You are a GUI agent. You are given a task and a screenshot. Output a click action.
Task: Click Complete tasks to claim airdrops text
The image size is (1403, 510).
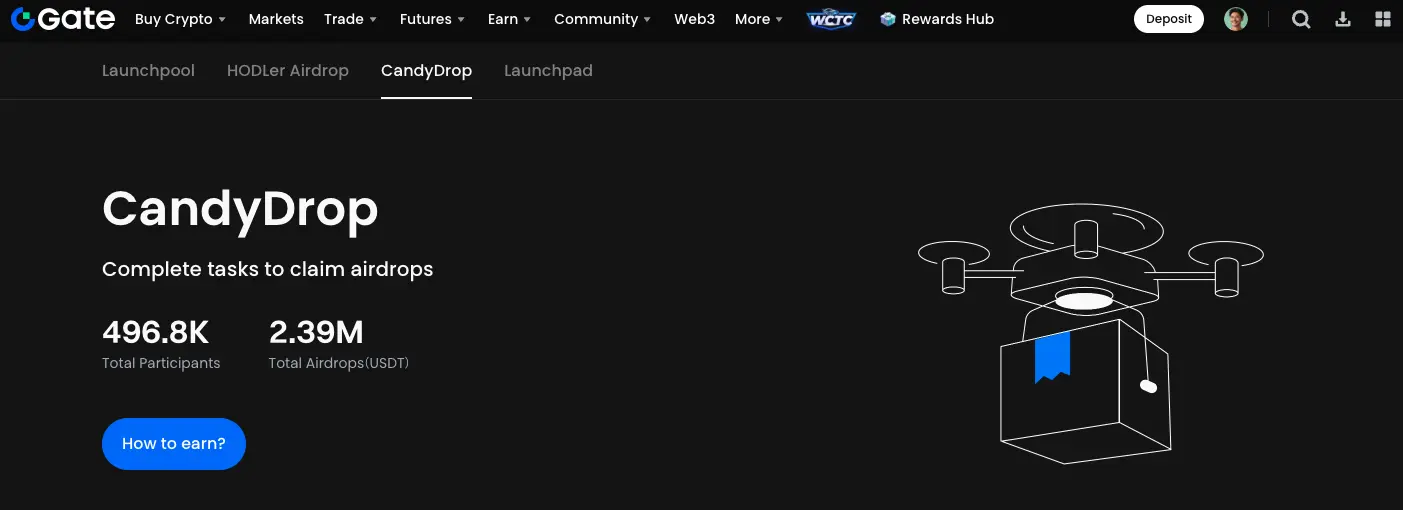pyautogui.click(x=268, y=270)
